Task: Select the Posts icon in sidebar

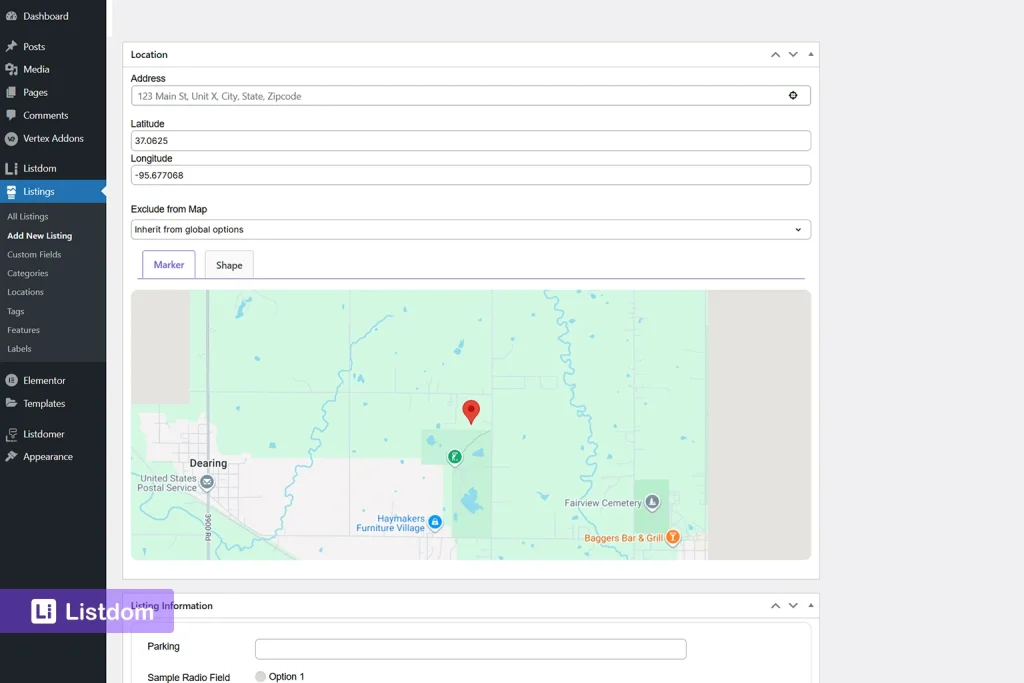Action: coord(14,46)
